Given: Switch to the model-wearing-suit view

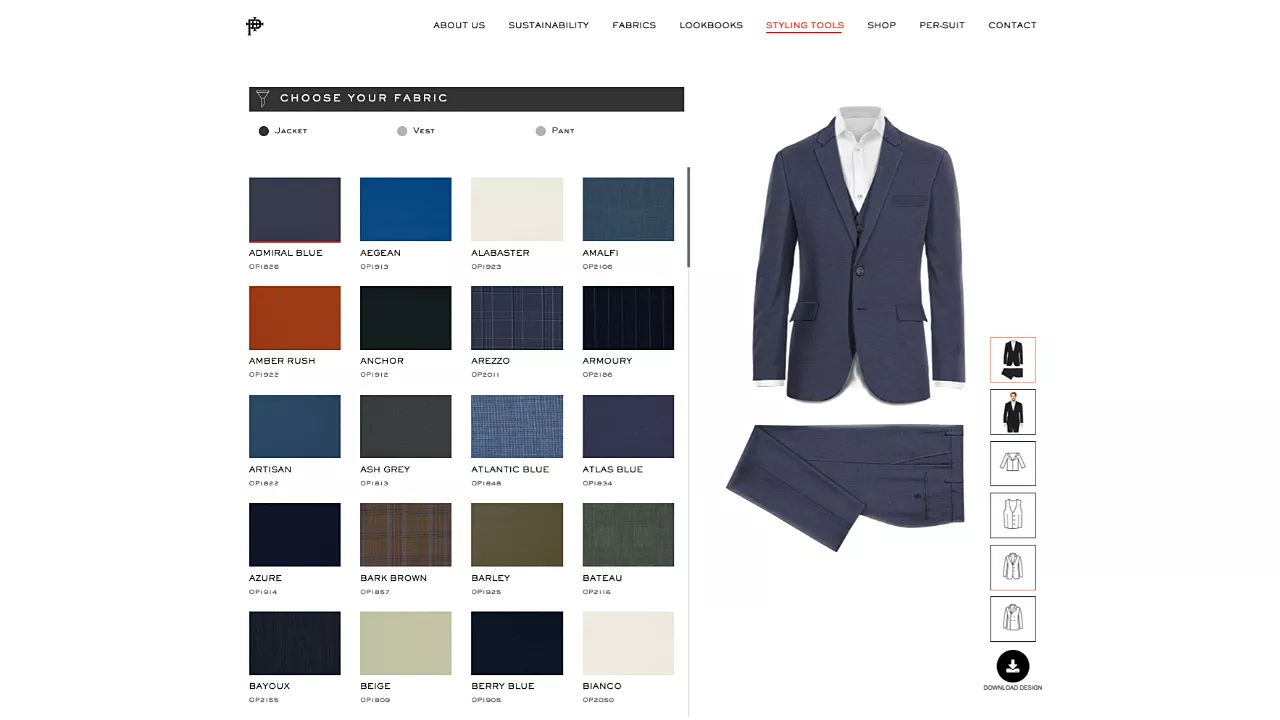Looking at the screenshot, I should [1012, 412].
